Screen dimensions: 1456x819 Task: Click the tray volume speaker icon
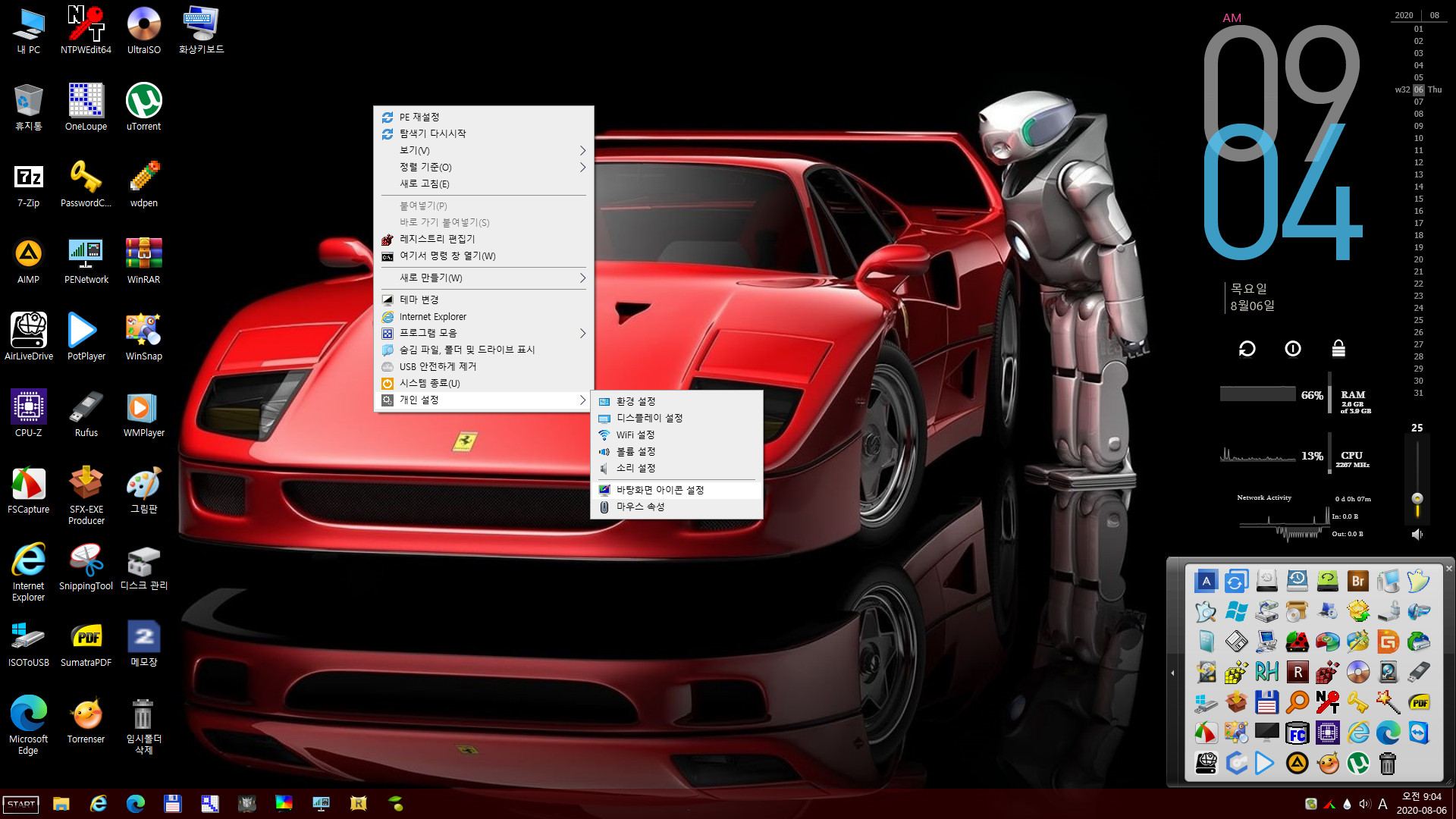[x=1364, y=804]
